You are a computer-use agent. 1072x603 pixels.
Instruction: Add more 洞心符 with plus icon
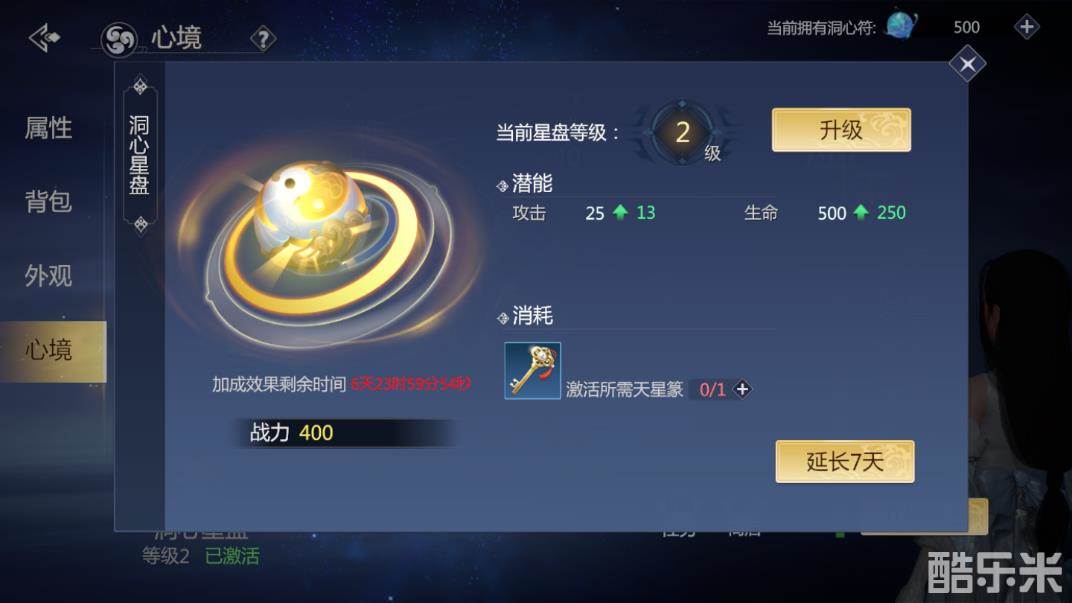pos(1026,27)
